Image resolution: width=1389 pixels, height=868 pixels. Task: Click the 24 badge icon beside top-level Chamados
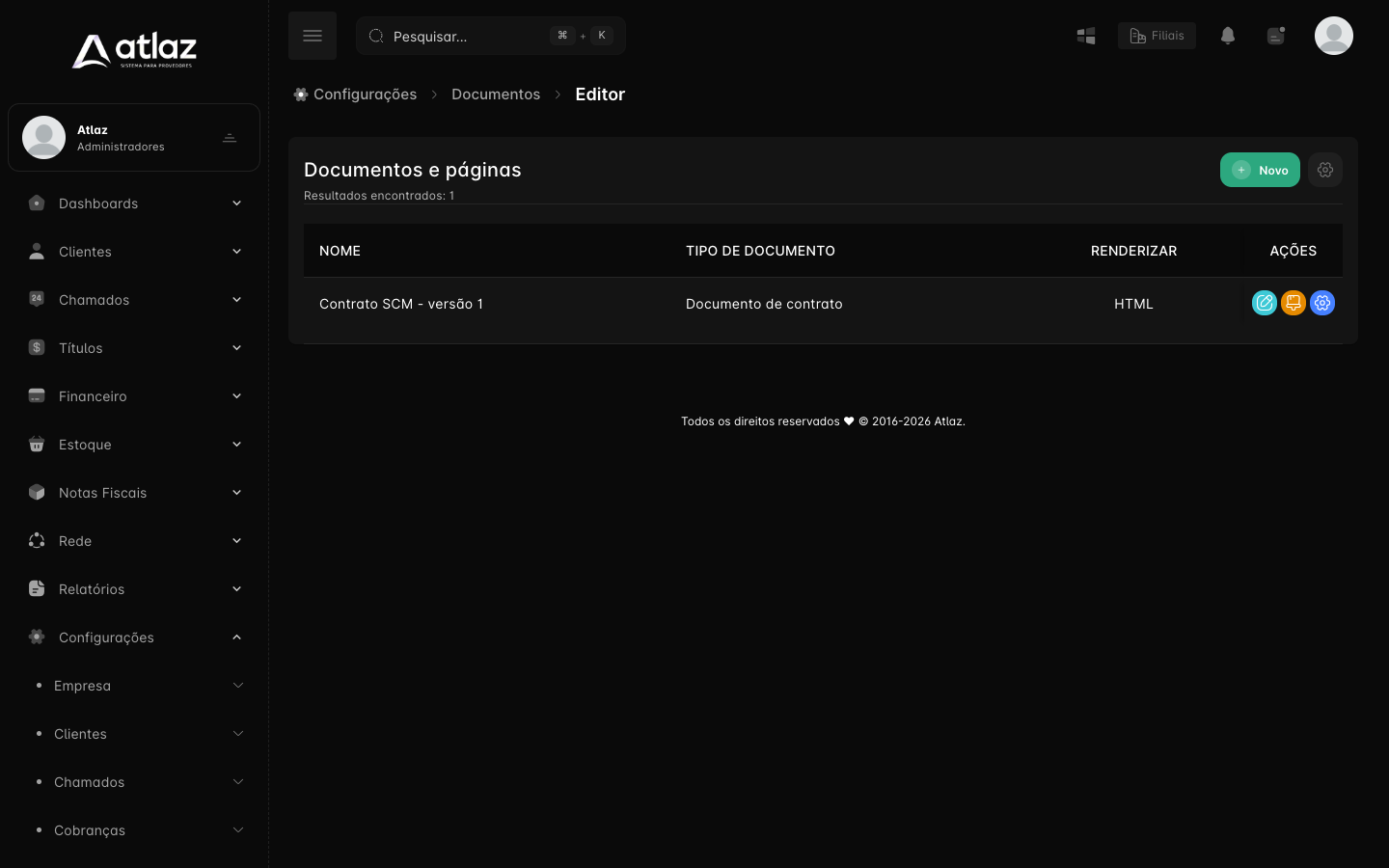[x=37, y=299]
